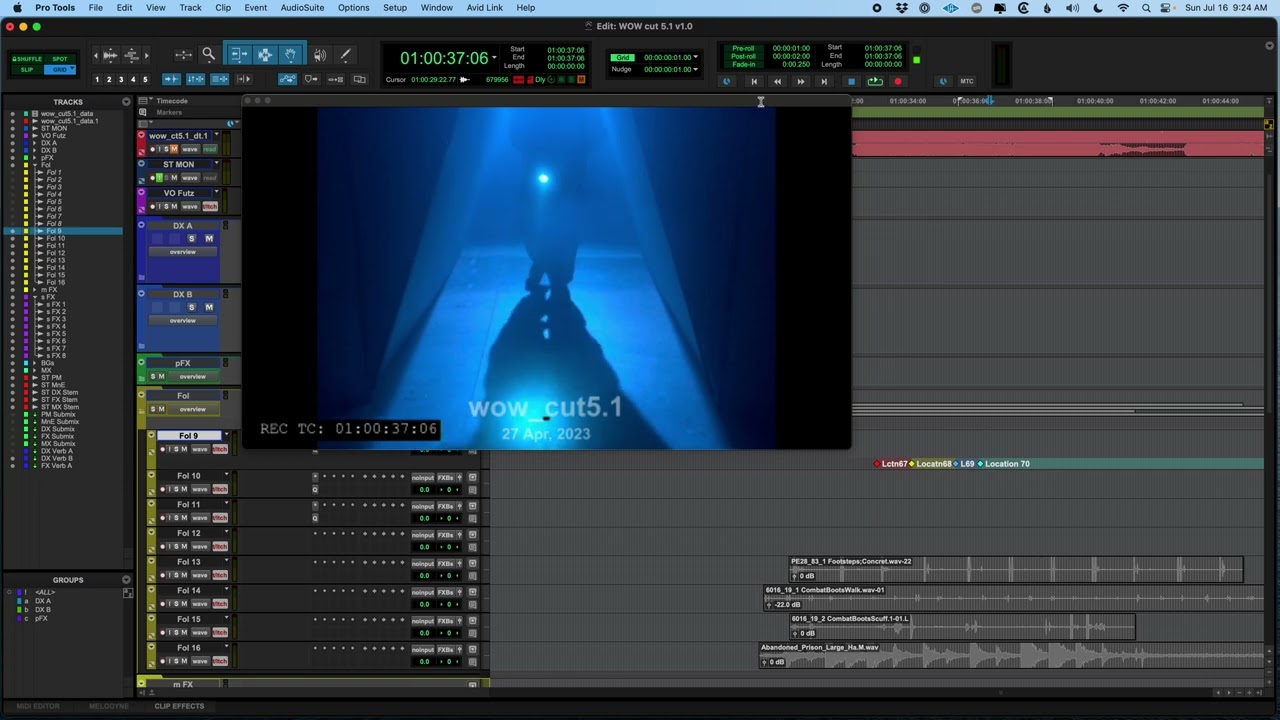This screenshot has height=720, width=1280.
Task: Open Fol 16 track view 'wave' selector
Action: tap(200, 661)
